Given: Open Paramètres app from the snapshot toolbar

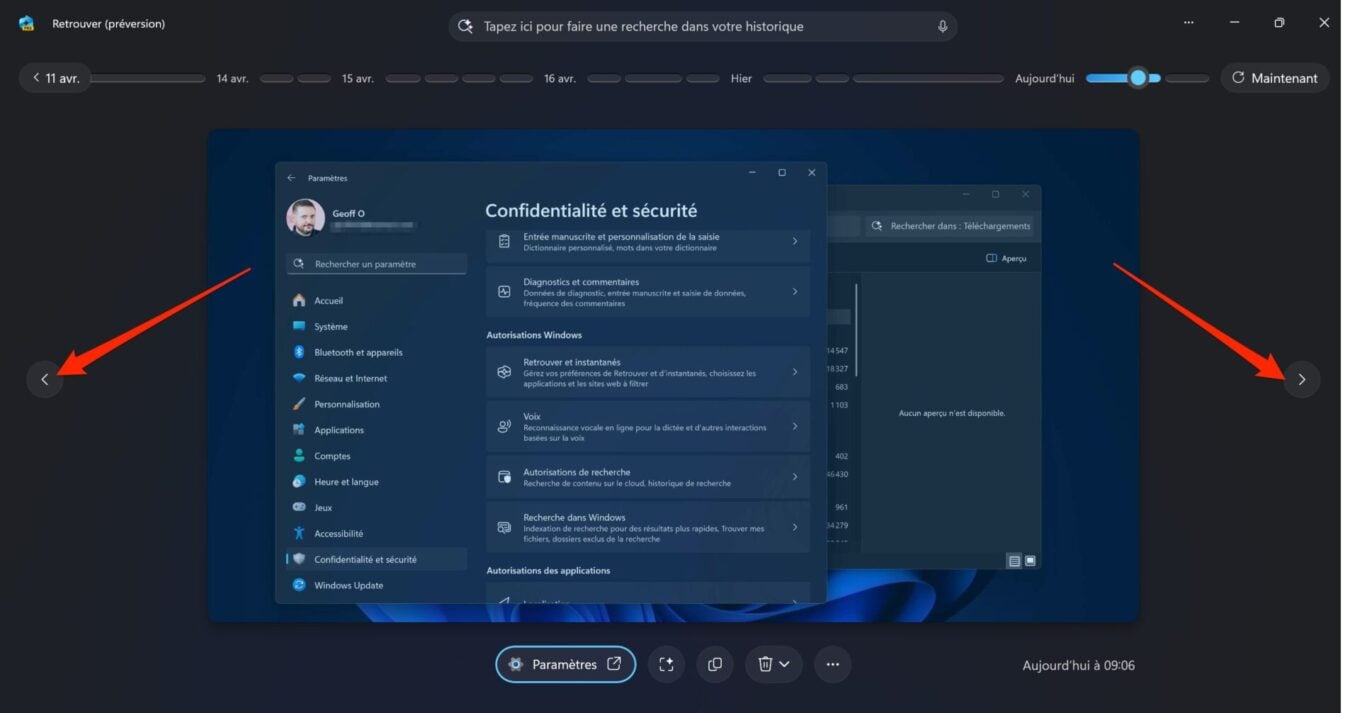Looking at the screenshot, I should [565, 664].
